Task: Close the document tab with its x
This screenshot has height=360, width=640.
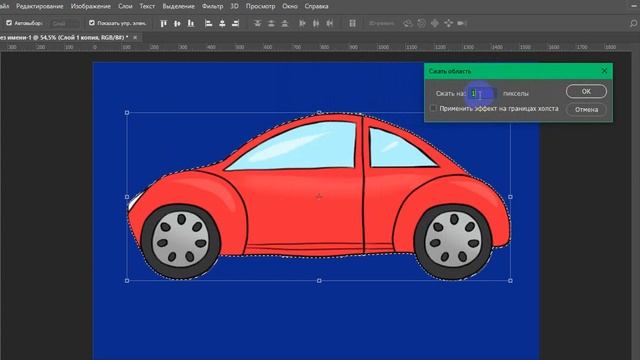Action: pyautogui.click(x=135, y=38)
